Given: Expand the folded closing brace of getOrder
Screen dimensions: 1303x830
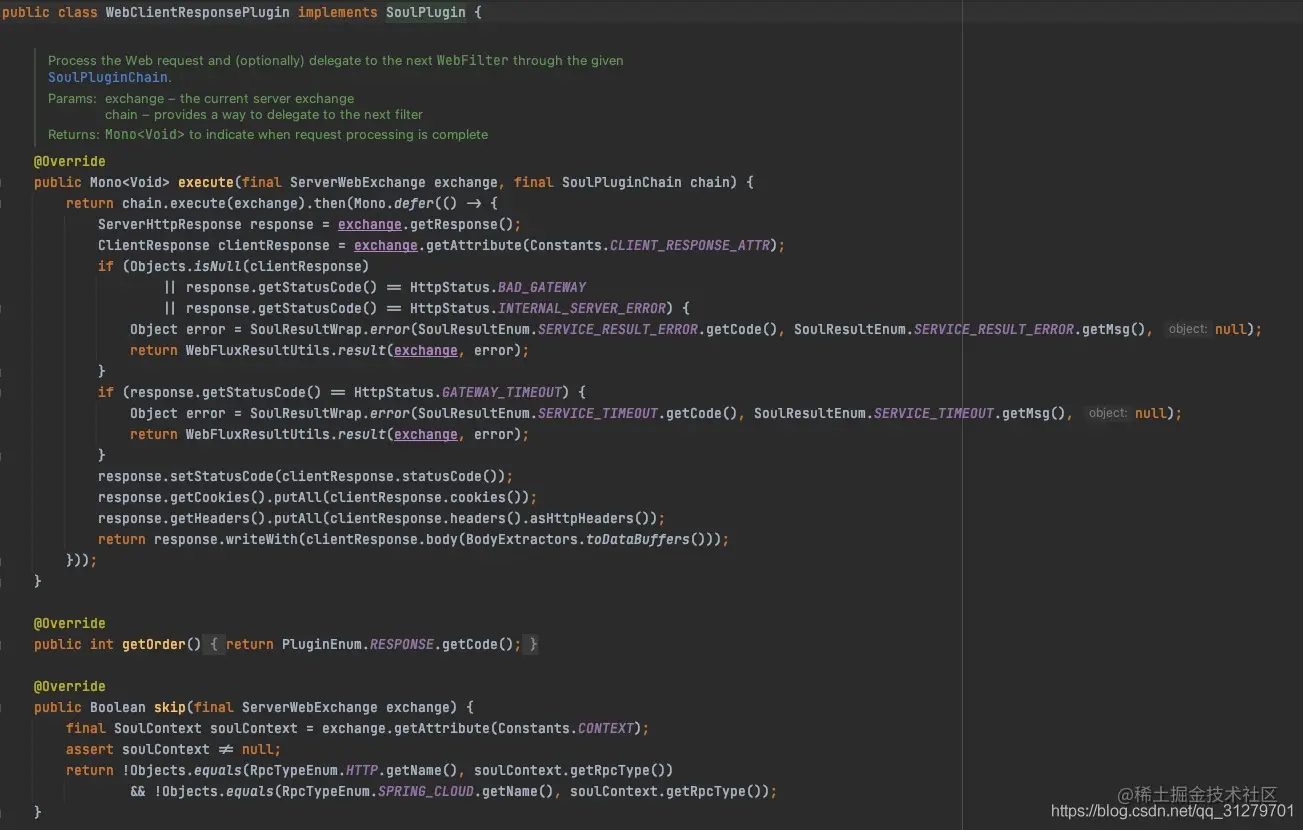Looking at the screenshot, I should (x=533, y=644).
